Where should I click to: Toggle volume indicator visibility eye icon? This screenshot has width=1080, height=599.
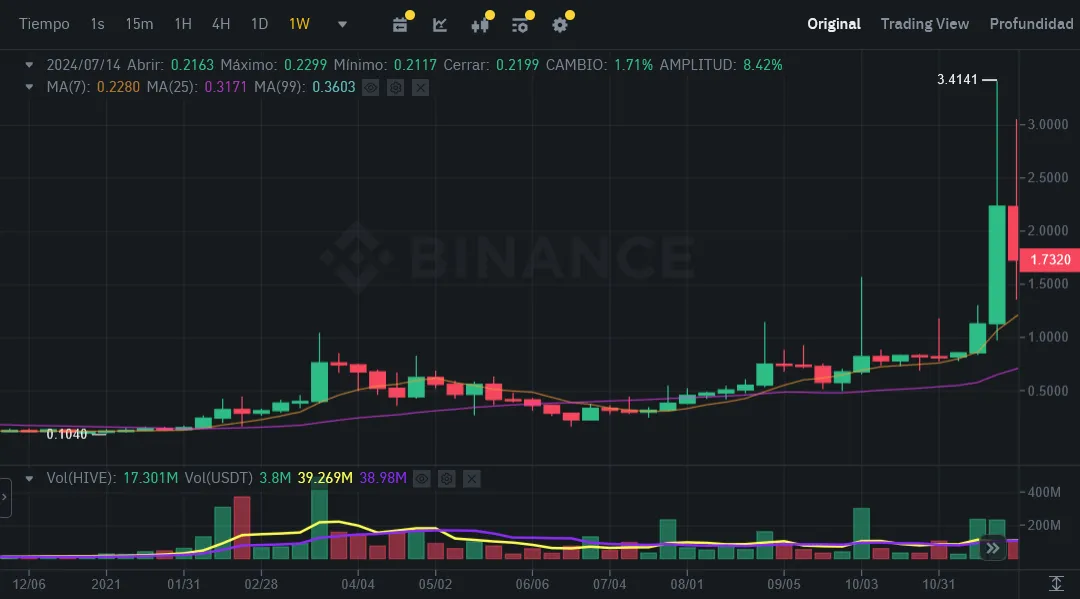pos(422,479)
